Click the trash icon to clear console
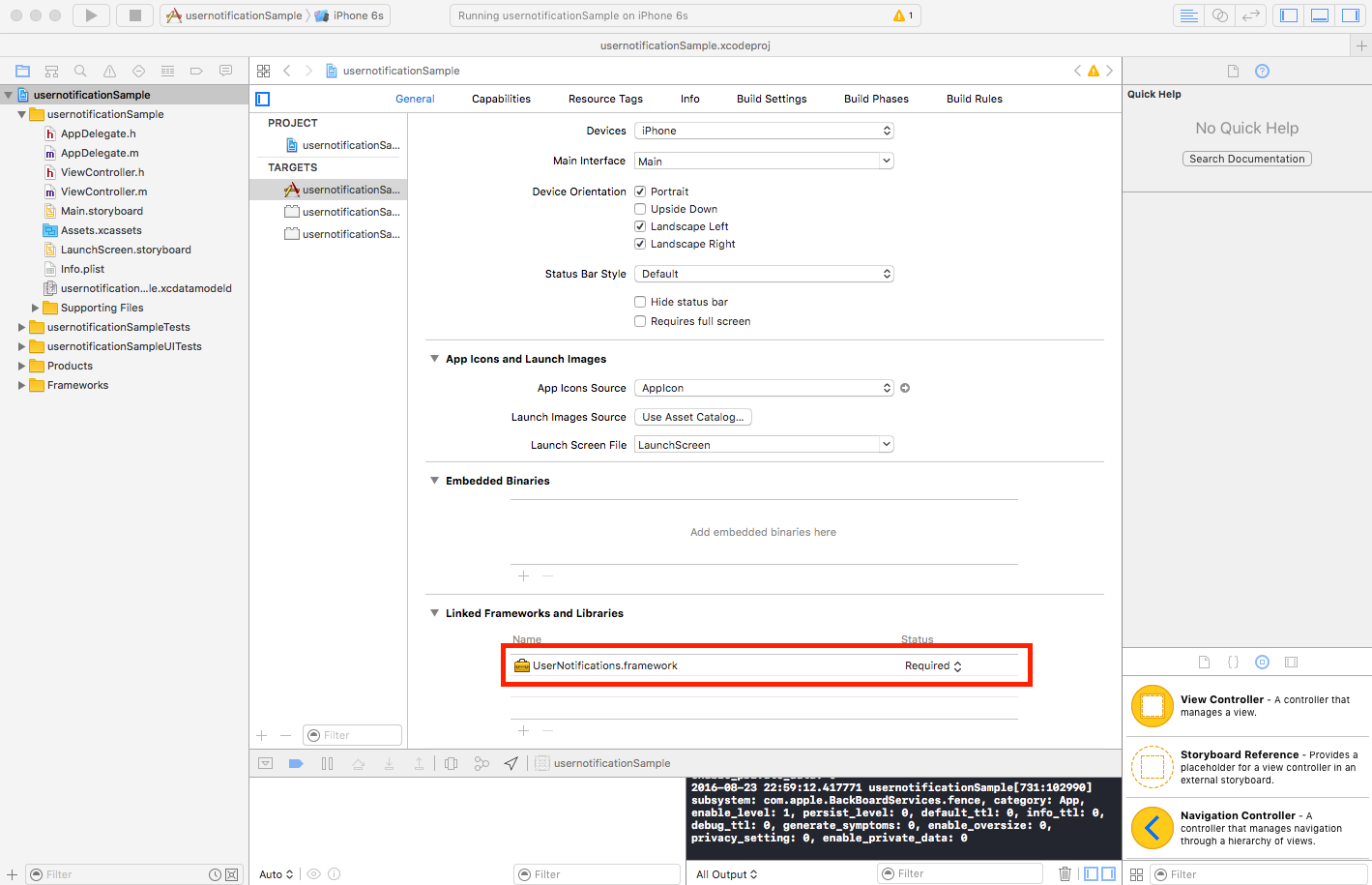 (1065, 873)
